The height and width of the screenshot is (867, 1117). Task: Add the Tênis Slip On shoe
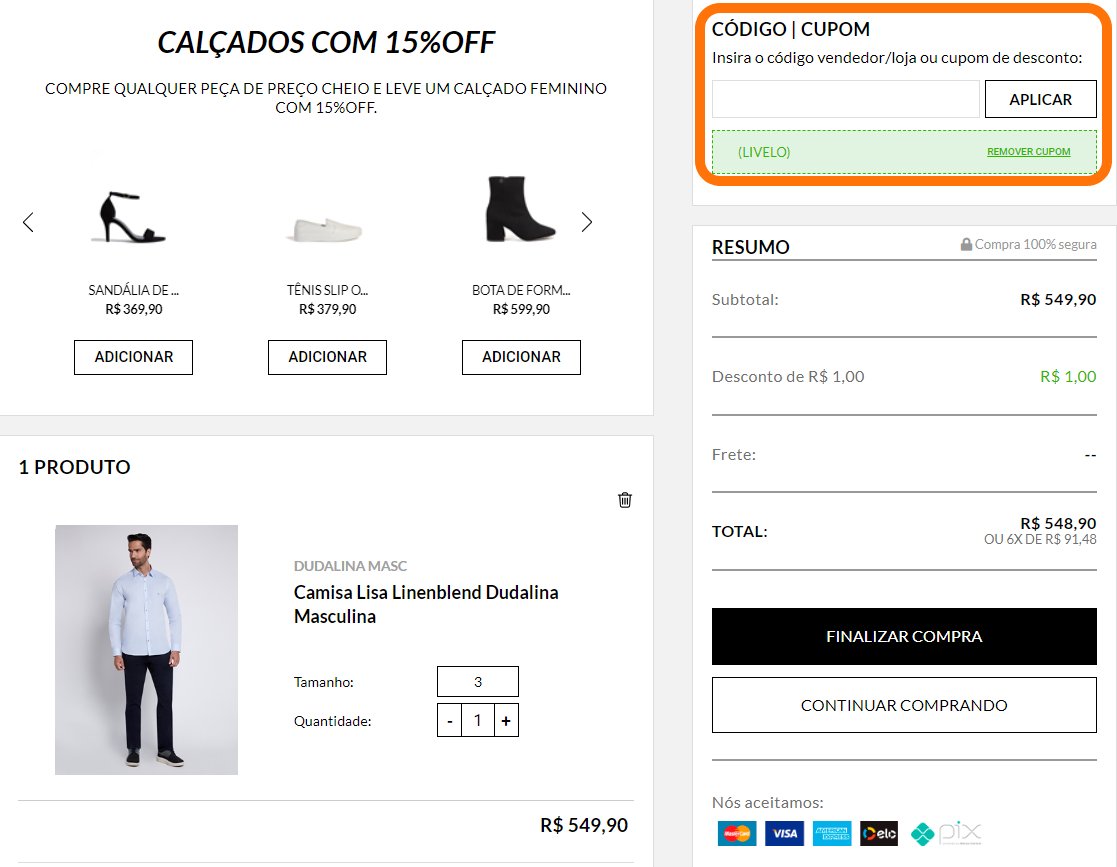point(327,357)
